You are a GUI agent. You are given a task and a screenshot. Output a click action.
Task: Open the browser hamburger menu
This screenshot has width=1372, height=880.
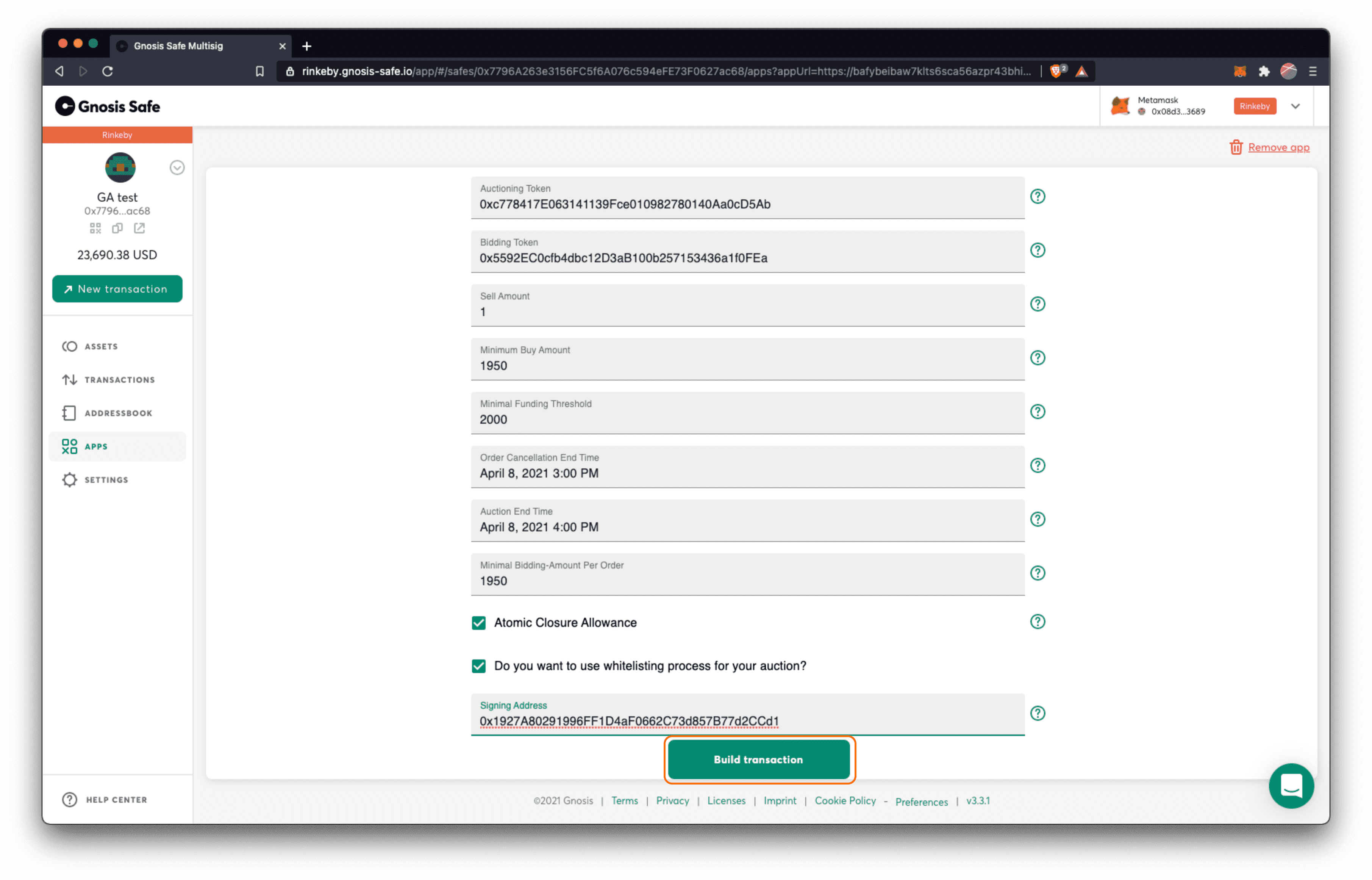coord(1313,71)
